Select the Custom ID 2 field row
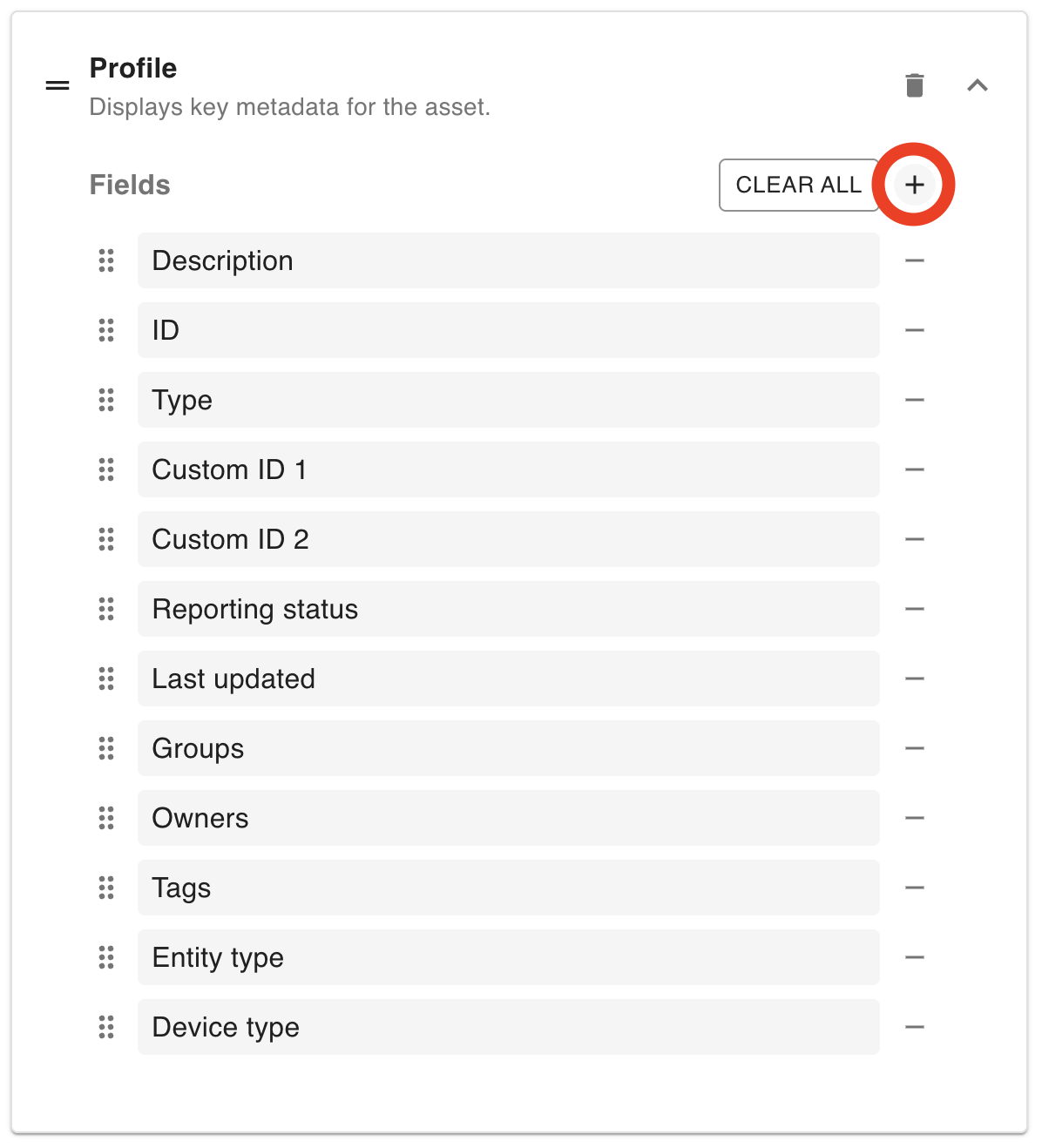Screen dimensions: 1042x1148 tap(508, 539)
